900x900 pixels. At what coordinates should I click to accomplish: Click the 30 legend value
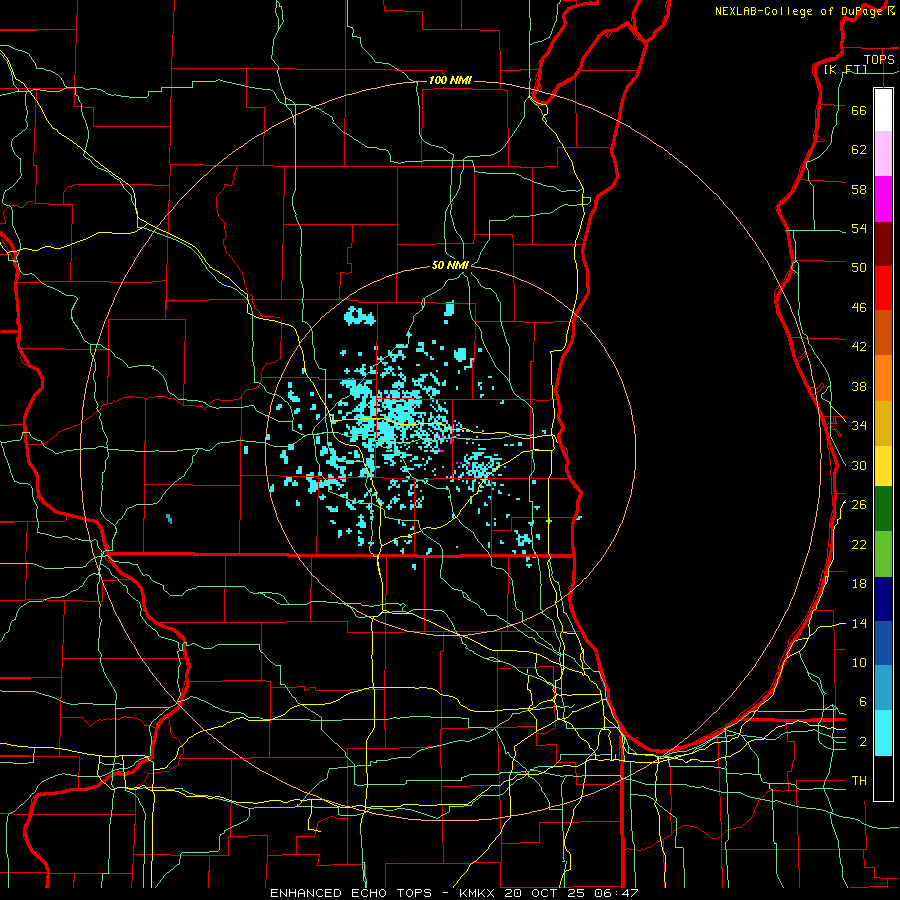tap(859, 465)
